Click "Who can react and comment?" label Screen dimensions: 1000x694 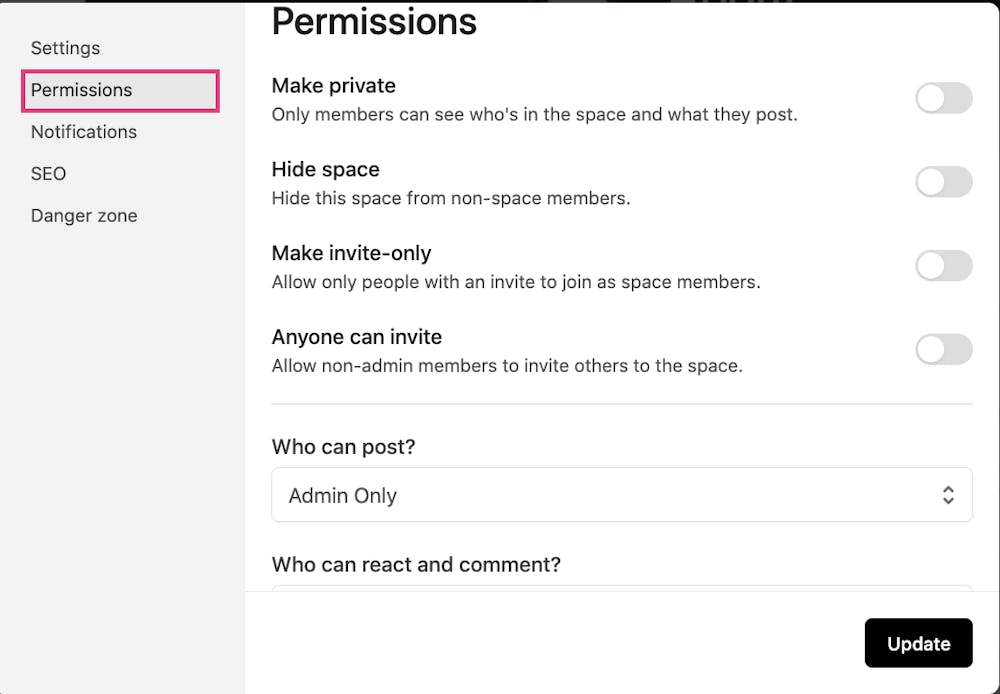pos(416,565)
